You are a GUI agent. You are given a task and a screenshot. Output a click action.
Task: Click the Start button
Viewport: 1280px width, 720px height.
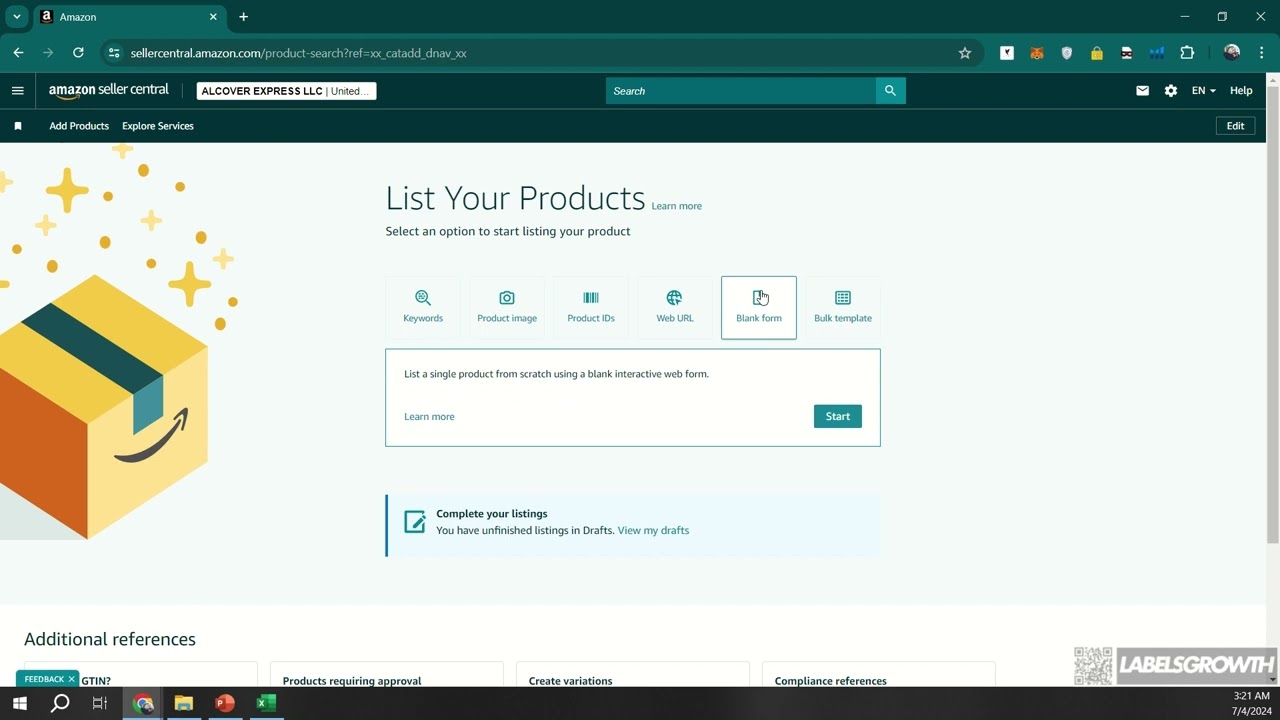coord(837,417)
